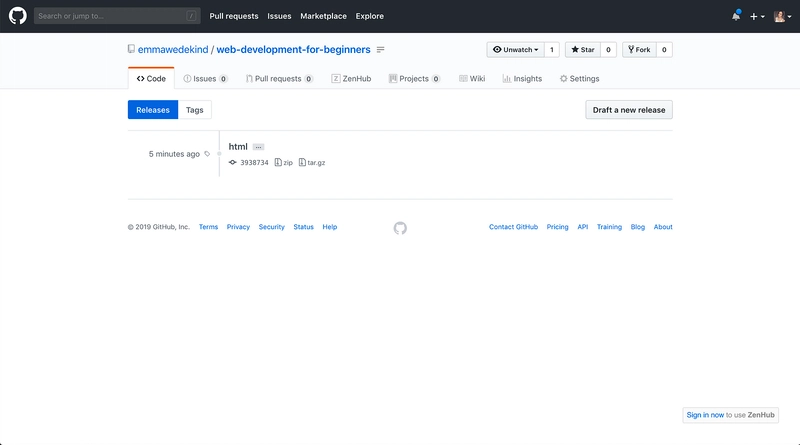Viewport: 800px width, 445px height.
Task: Switch to the Issues tab
Action: click(205, 79)
